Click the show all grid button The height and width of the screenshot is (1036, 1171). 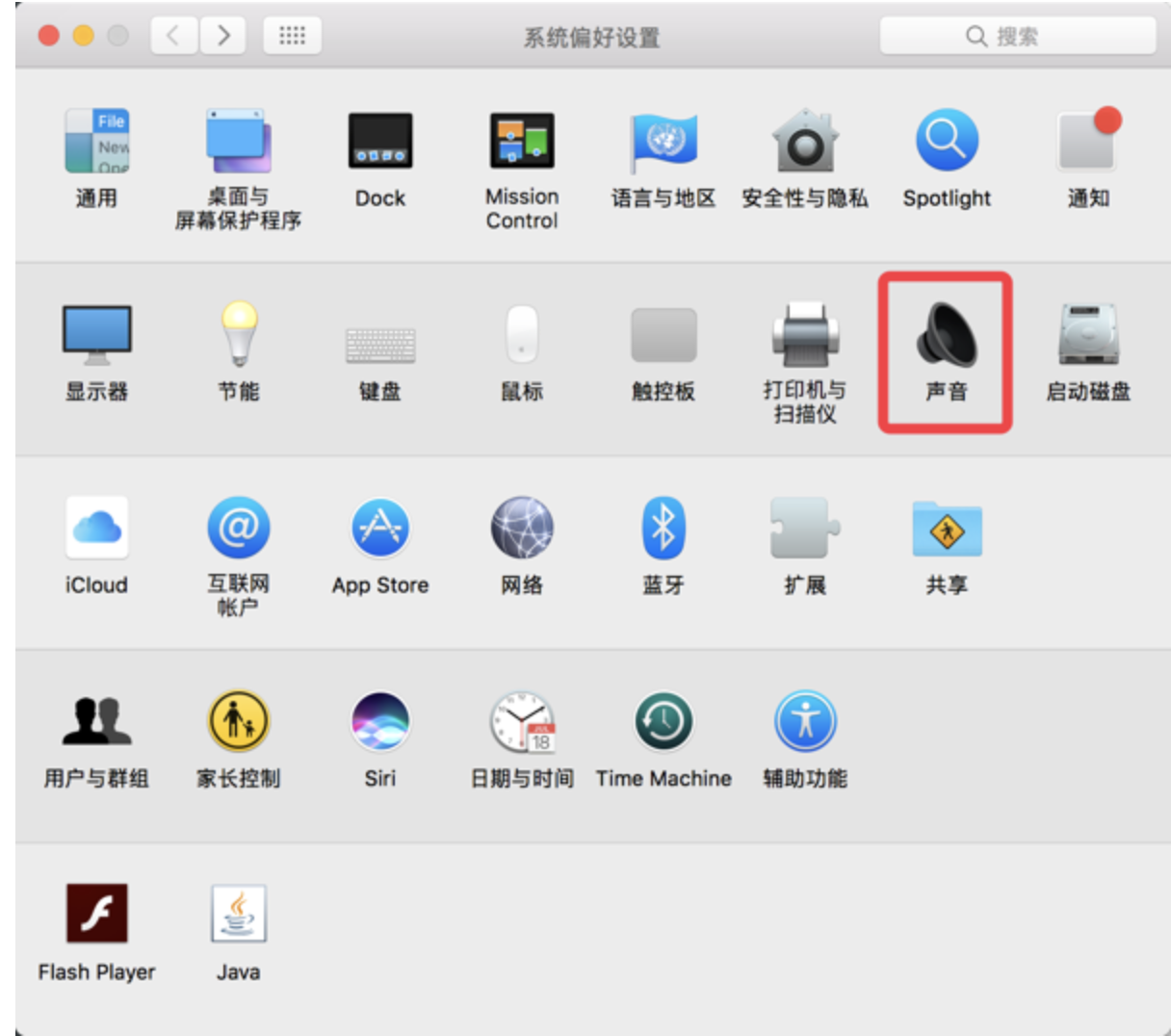[292, 37]
